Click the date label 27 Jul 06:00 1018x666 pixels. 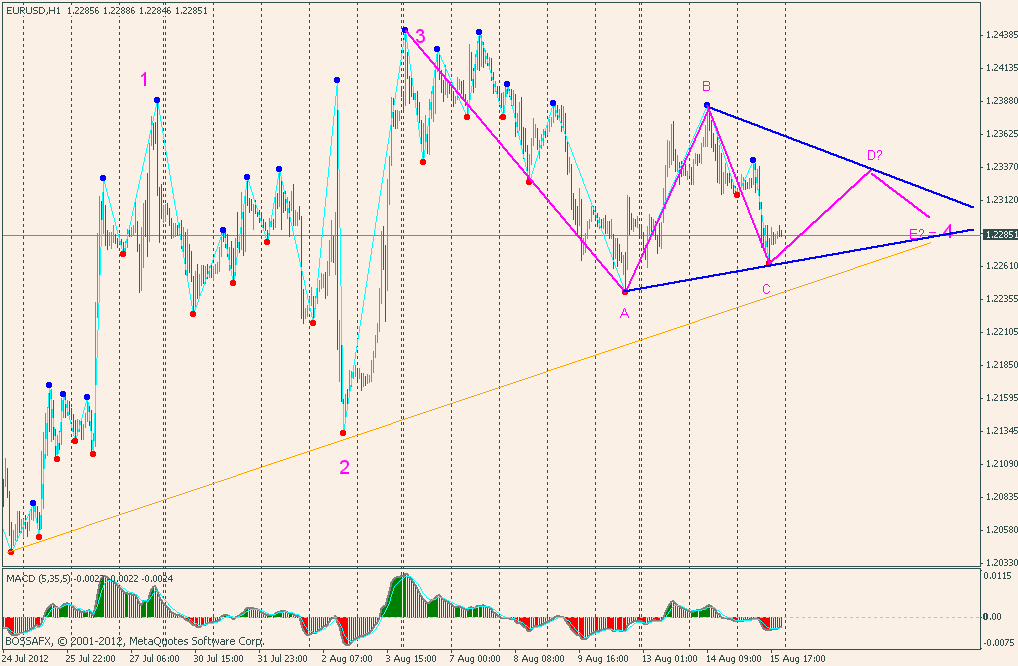click(155, 659)
